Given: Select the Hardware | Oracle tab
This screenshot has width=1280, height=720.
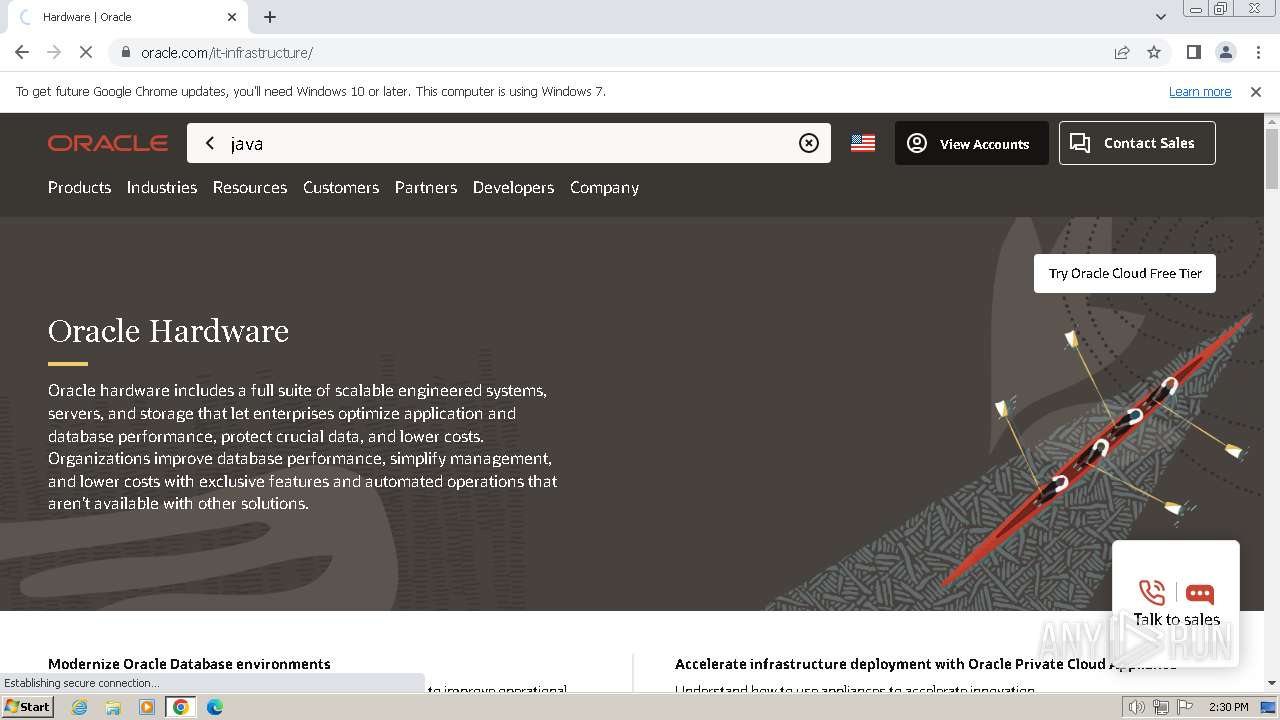Looking at the screenshot, I should pos(125,17).
